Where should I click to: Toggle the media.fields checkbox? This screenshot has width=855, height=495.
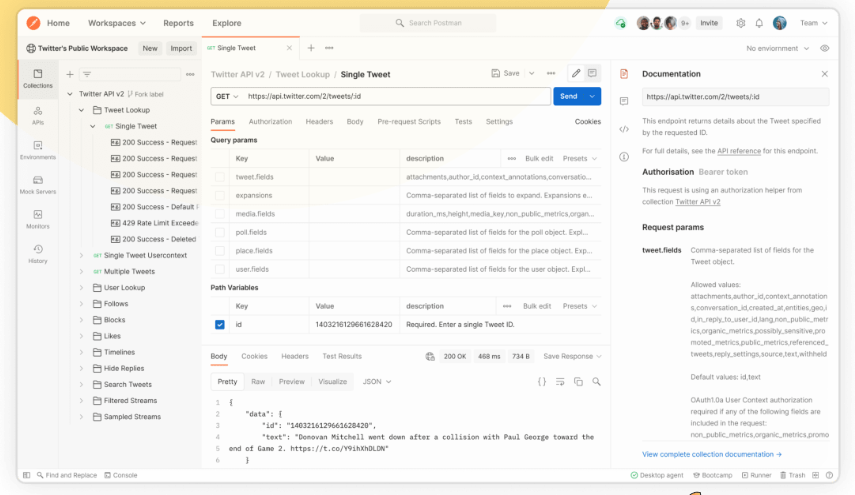220,214
